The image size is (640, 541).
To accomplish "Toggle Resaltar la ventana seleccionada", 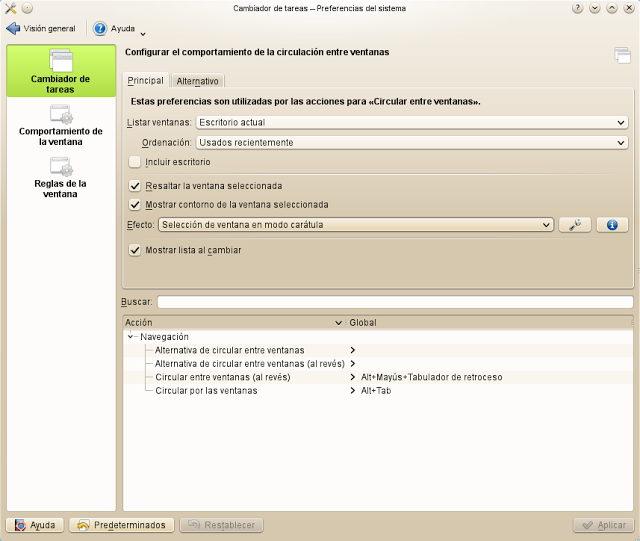I will click(x=135, y=186).
